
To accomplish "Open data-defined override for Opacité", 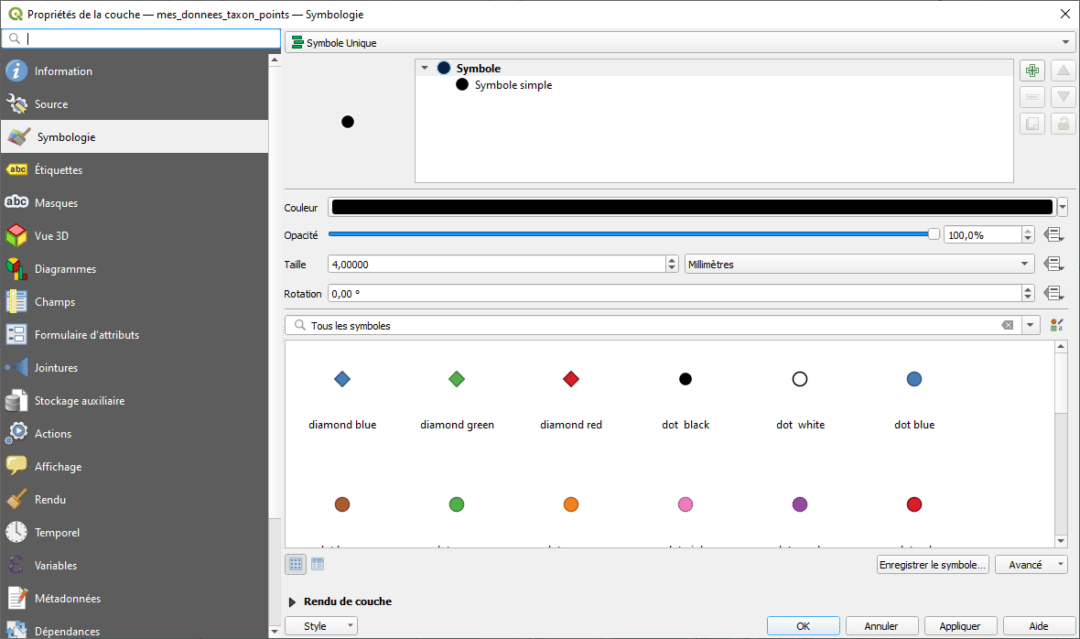I will (1055, 234).
